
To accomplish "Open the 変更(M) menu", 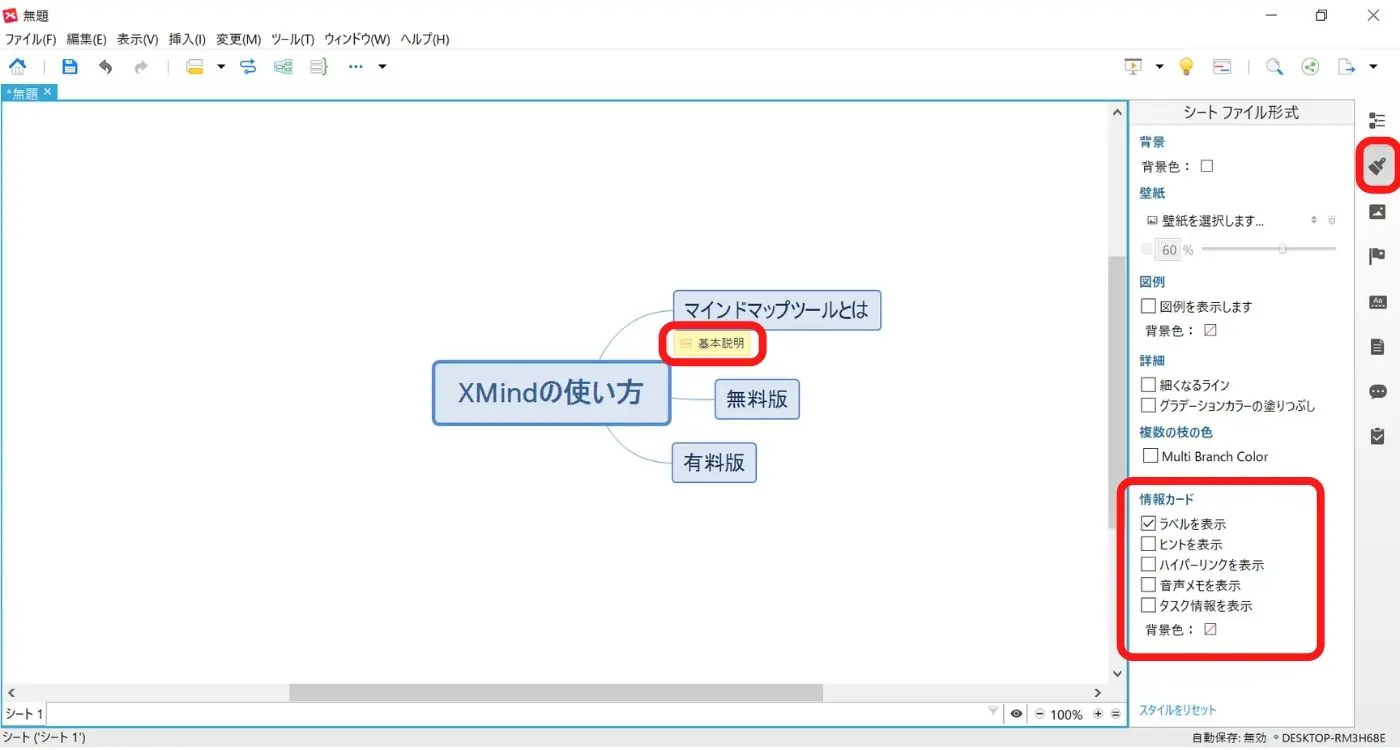I will coord(238,39).
